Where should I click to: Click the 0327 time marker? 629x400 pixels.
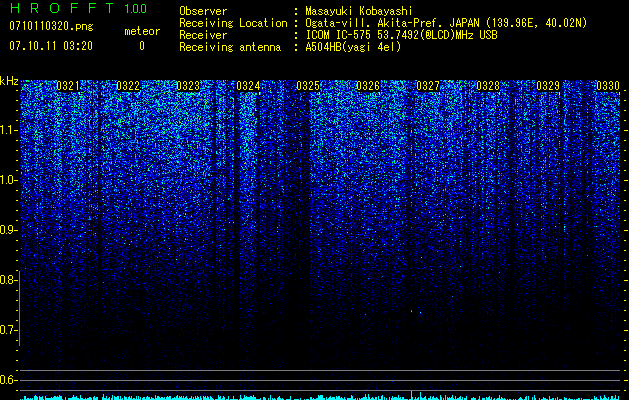click(x=428, y=86)
